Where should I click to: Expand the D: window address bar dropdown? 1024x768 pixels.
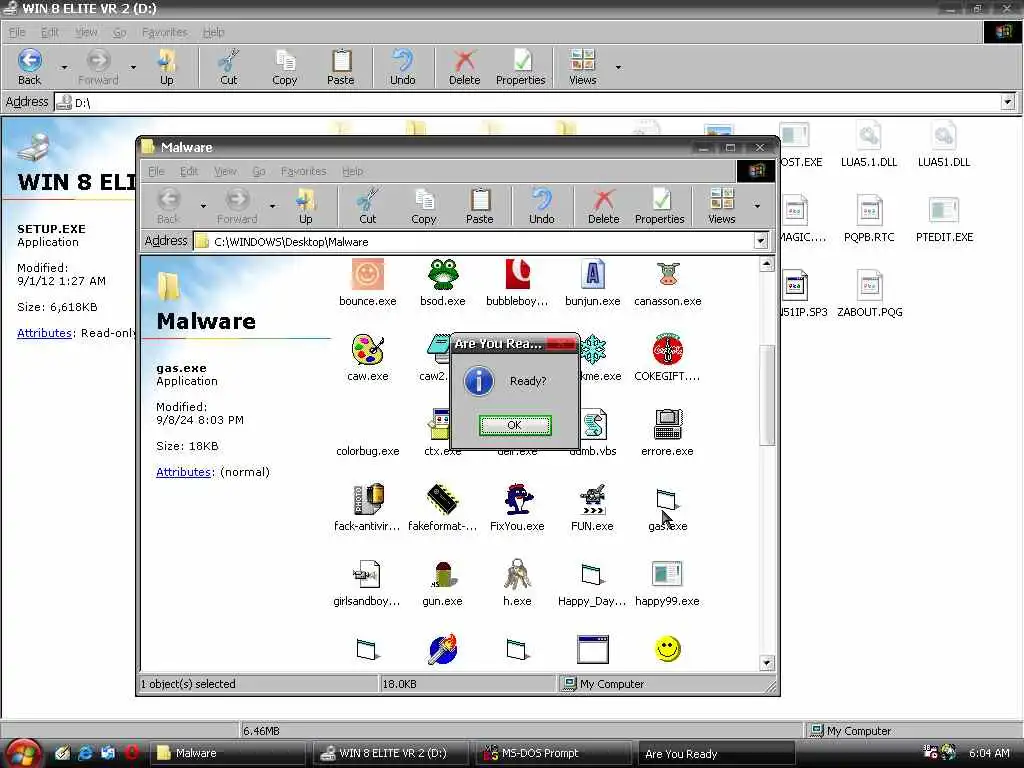pyautogui.click(x=1008, y=102)
